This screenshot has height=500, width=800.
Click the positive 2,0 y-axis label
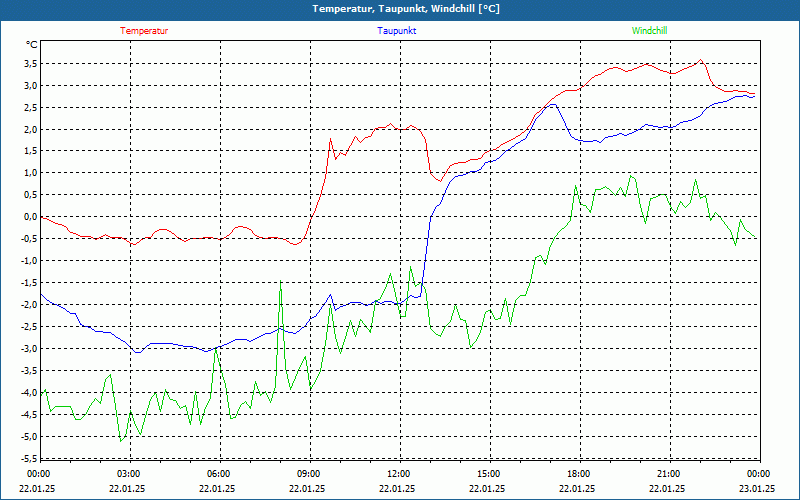(30, 130)
